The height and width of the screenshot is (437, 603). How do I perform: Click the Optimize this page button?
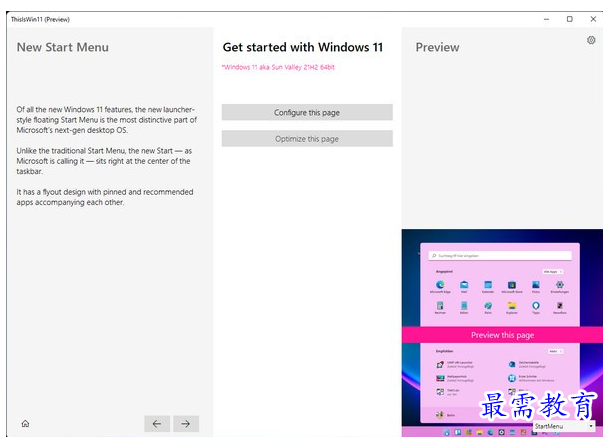pos(307,138)
